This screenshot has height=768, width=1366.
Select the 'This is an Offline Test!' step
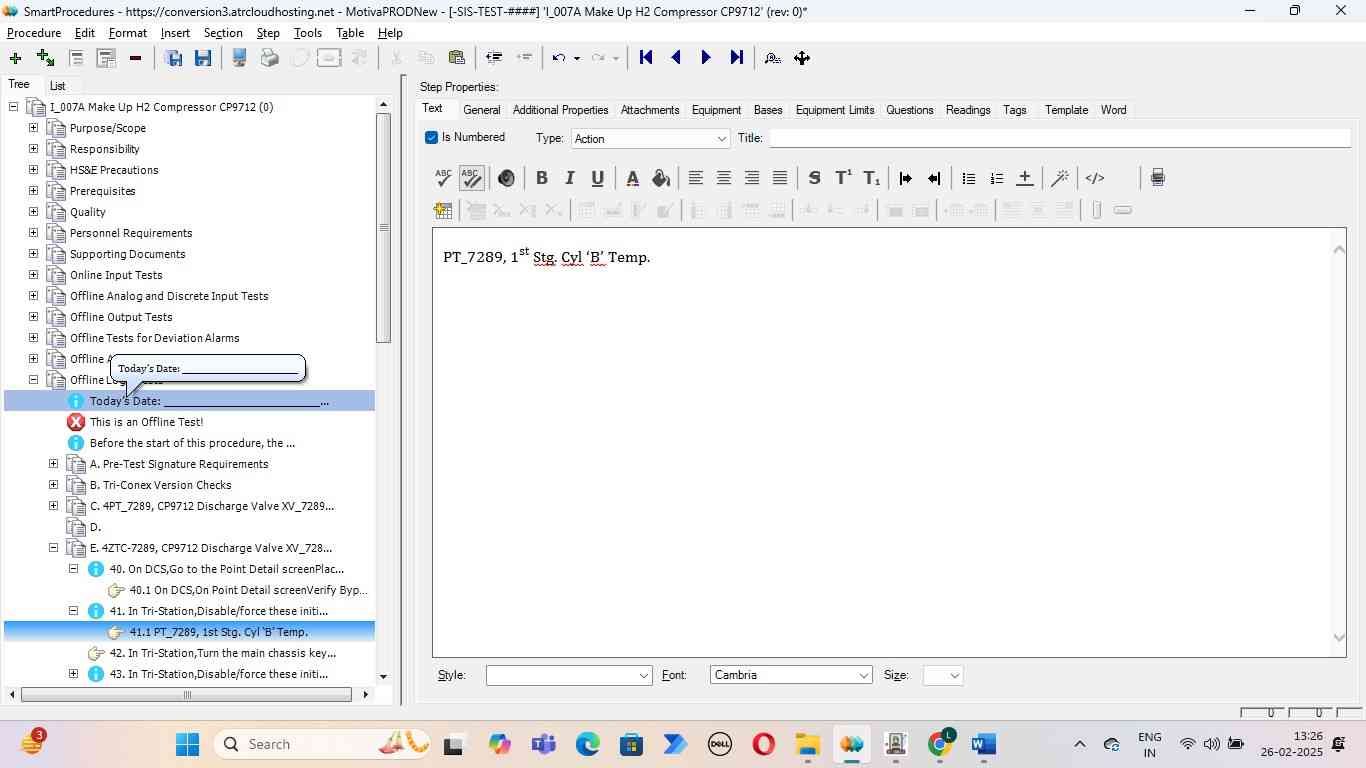click(146, 422)
